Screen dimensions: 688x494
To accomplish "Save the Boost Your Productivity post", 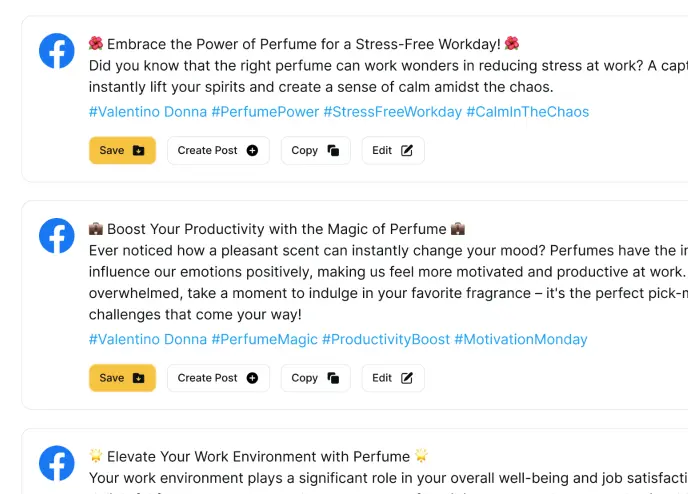I will [122, 378].
